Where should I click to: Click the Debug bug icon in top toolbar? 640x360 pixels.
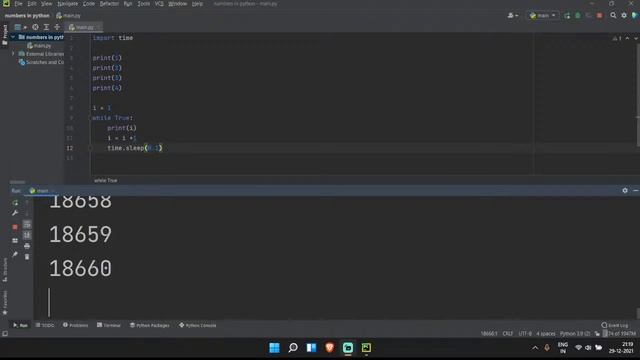[578, 16]
